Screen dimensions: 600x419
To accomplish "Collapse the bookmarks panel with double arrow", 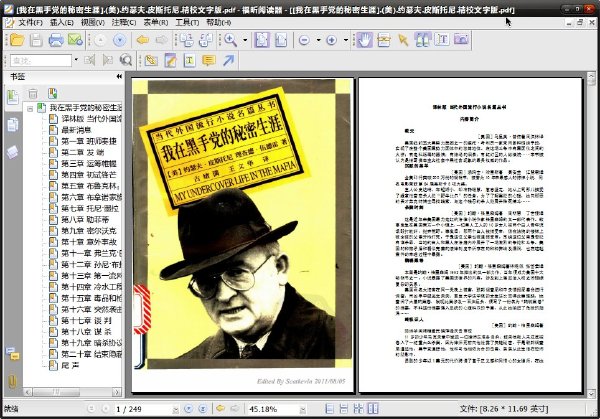I will (x=119, y=77).
